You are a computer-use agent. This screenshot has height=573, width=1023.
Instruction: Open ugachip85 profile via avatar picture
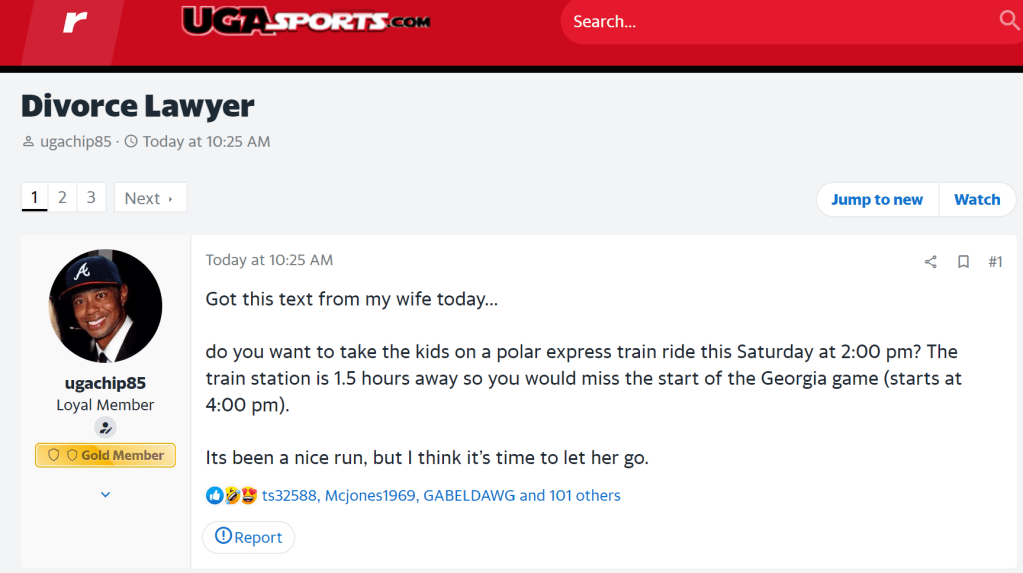pos(105,306)
